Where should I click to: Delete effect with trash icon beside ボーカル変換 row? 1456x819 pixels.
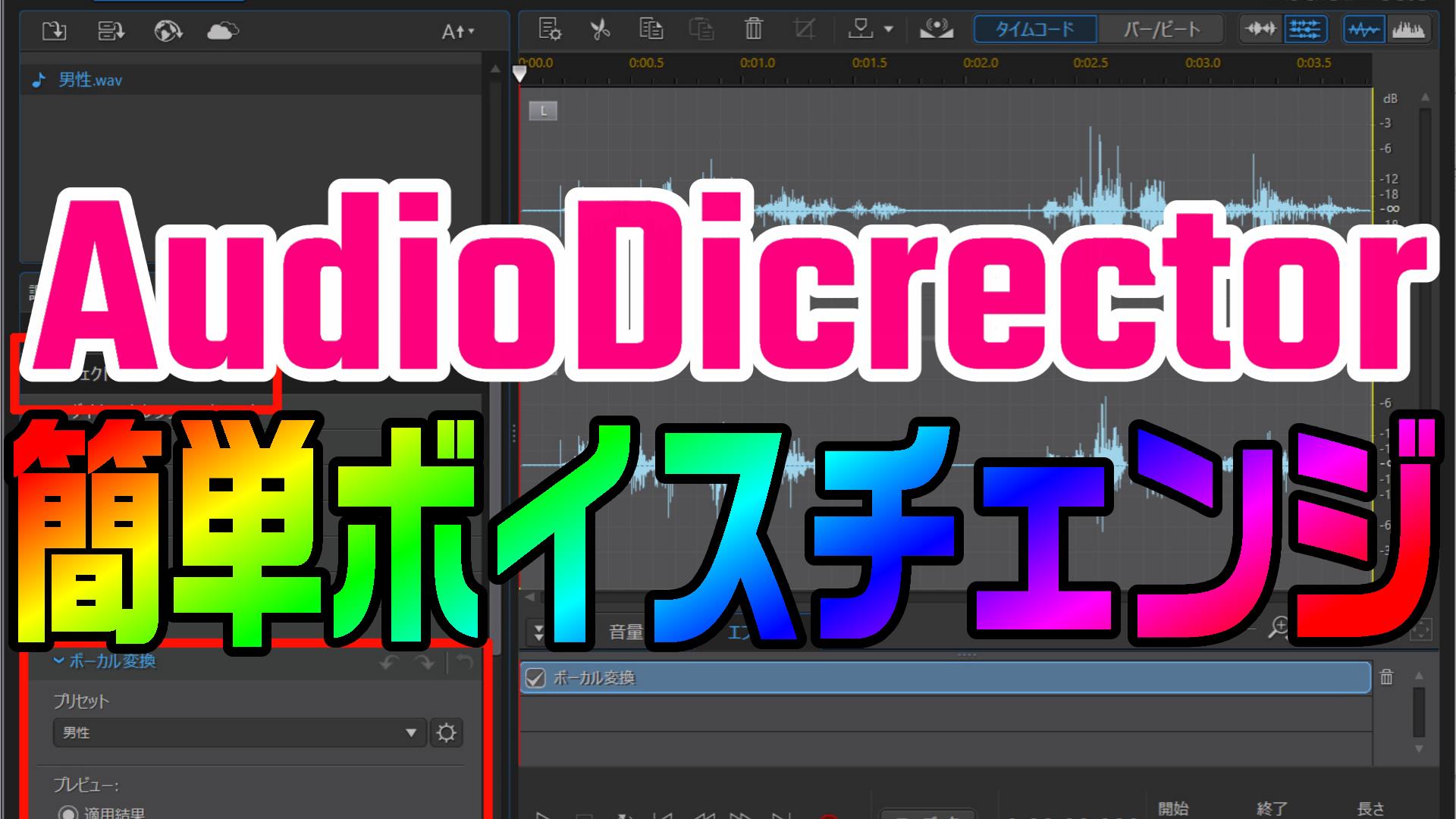click(x=1386, y=677)
